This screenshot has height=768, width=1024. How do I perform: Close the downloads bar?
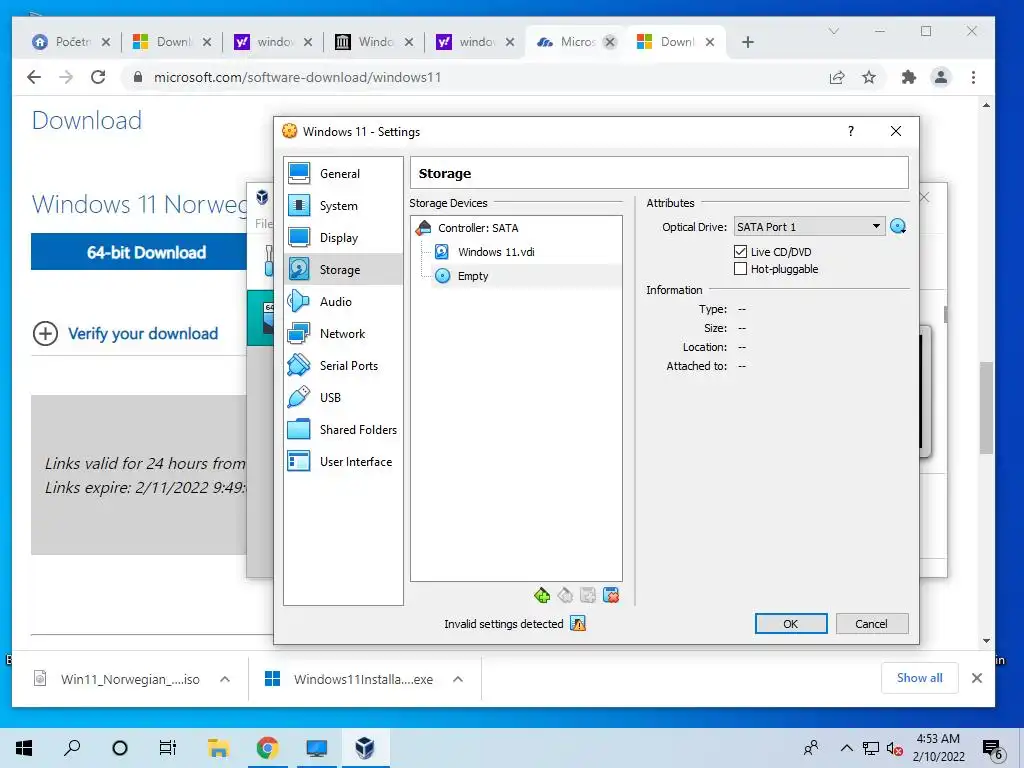click(x=977, y=678)
